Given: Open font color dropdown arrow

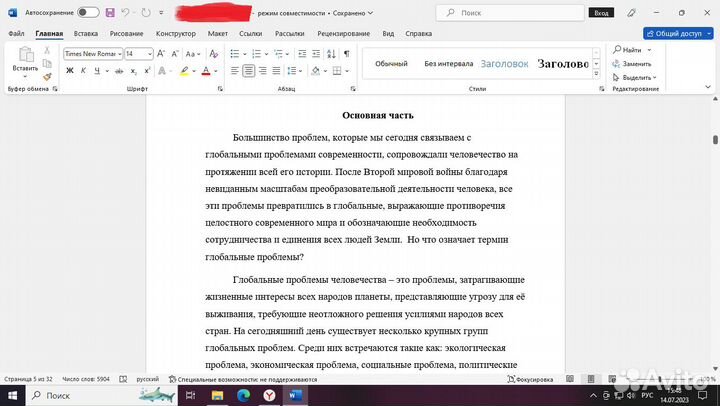Looking at the screenshot, I should tap(215, 71).
